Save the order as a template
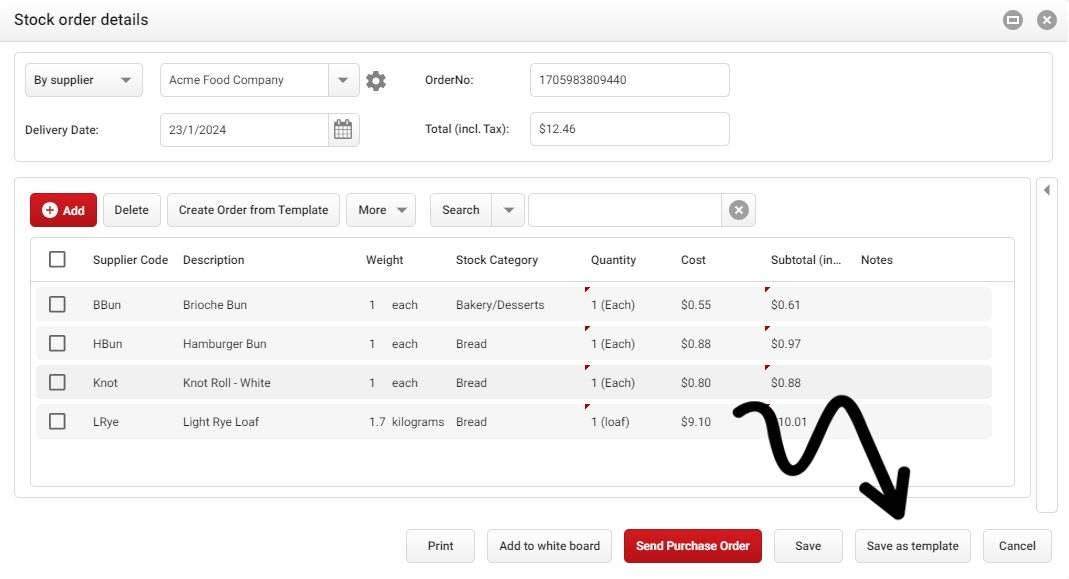This screenshot has height=579, width=1069. pyautogui.click(x=912, y=546)
